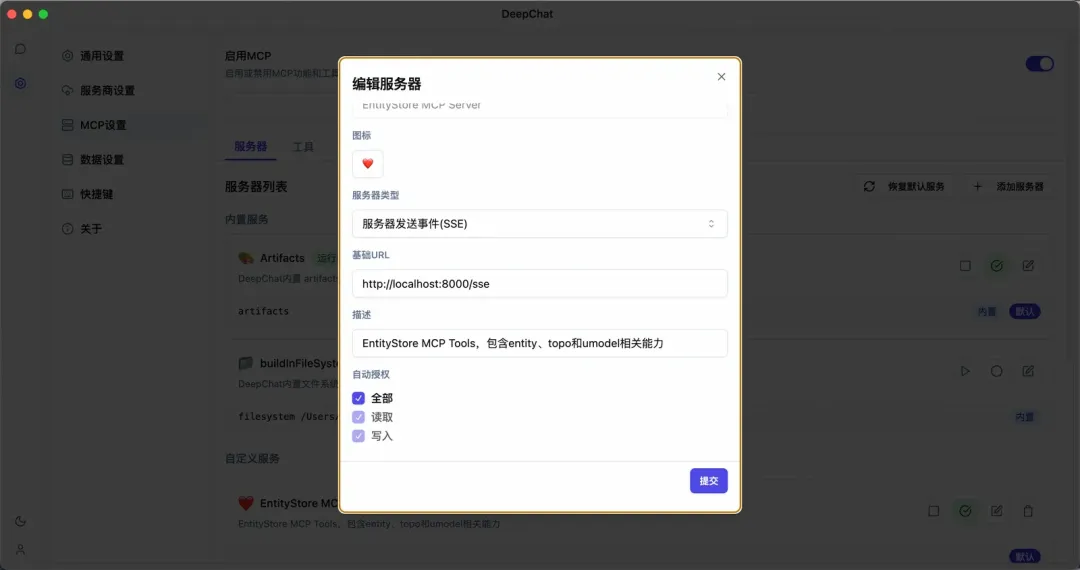Click the Artifacts server palette icon
The width and height of the screenshot is (1080, 570).
[x=246, y=258]
